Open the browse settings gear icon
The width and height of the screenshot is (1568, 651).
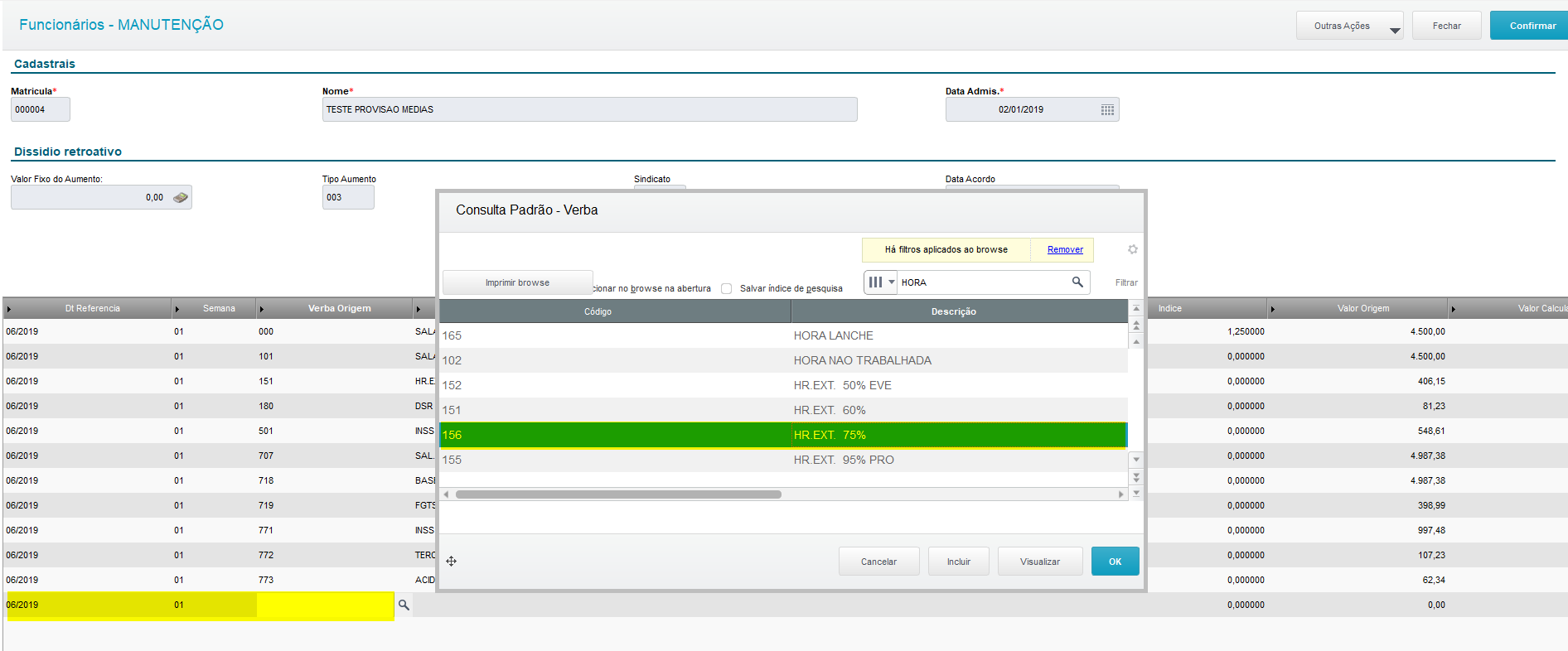(x=1133, y=249)
